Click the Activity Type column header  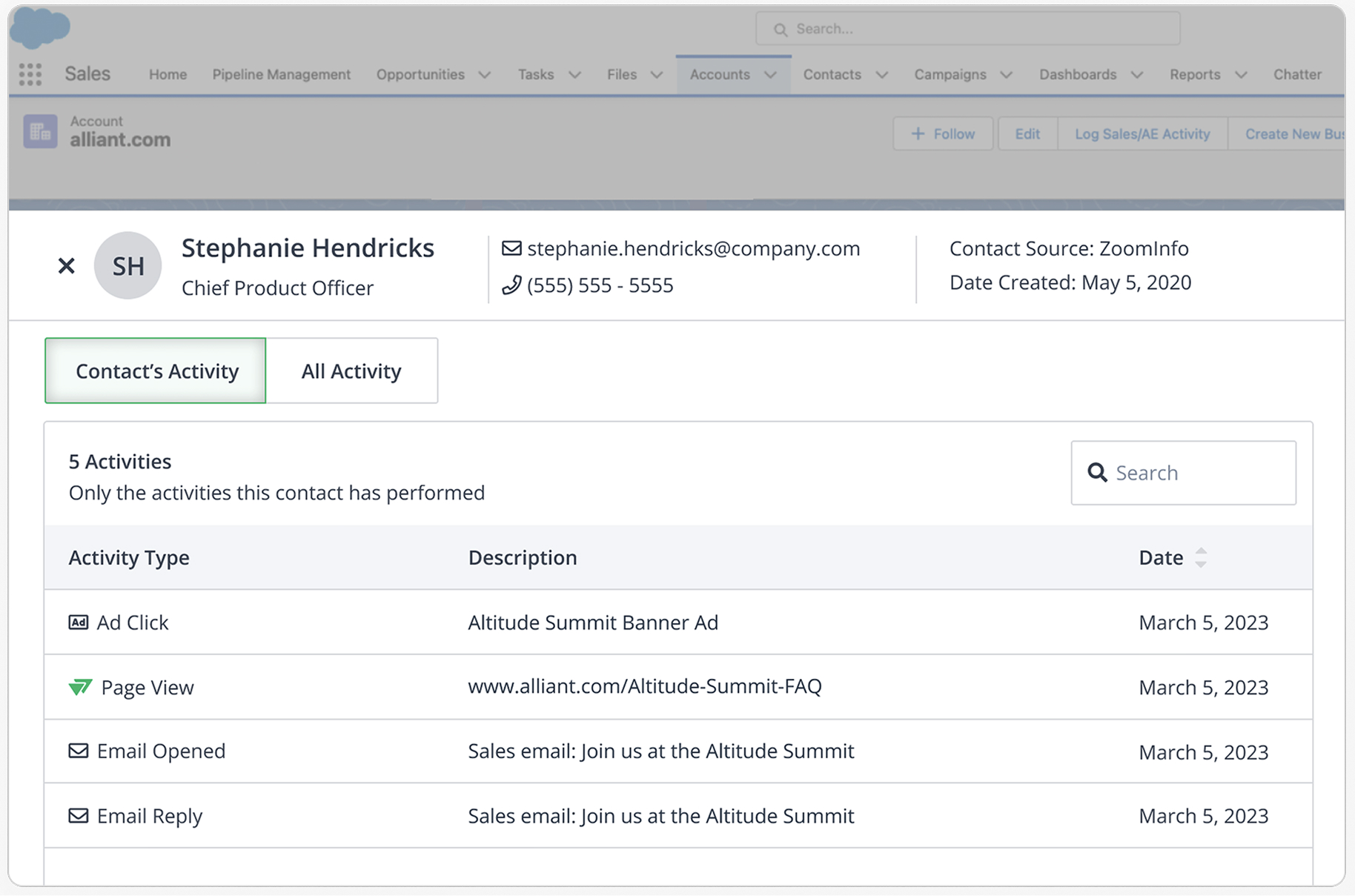click(129, 557)
